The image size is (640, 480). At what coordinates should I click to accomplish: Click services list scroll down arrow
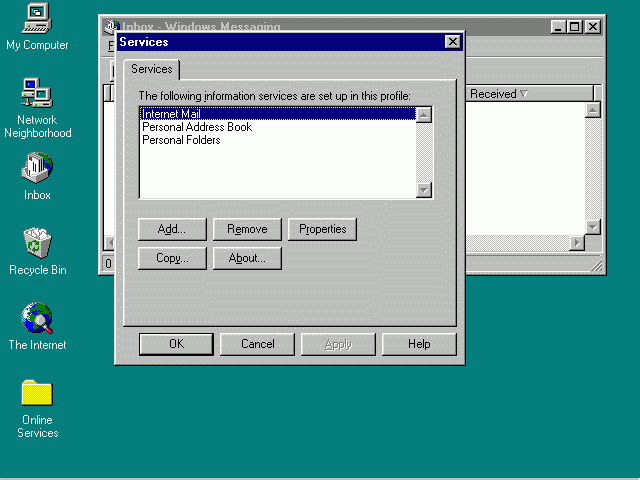424,190
